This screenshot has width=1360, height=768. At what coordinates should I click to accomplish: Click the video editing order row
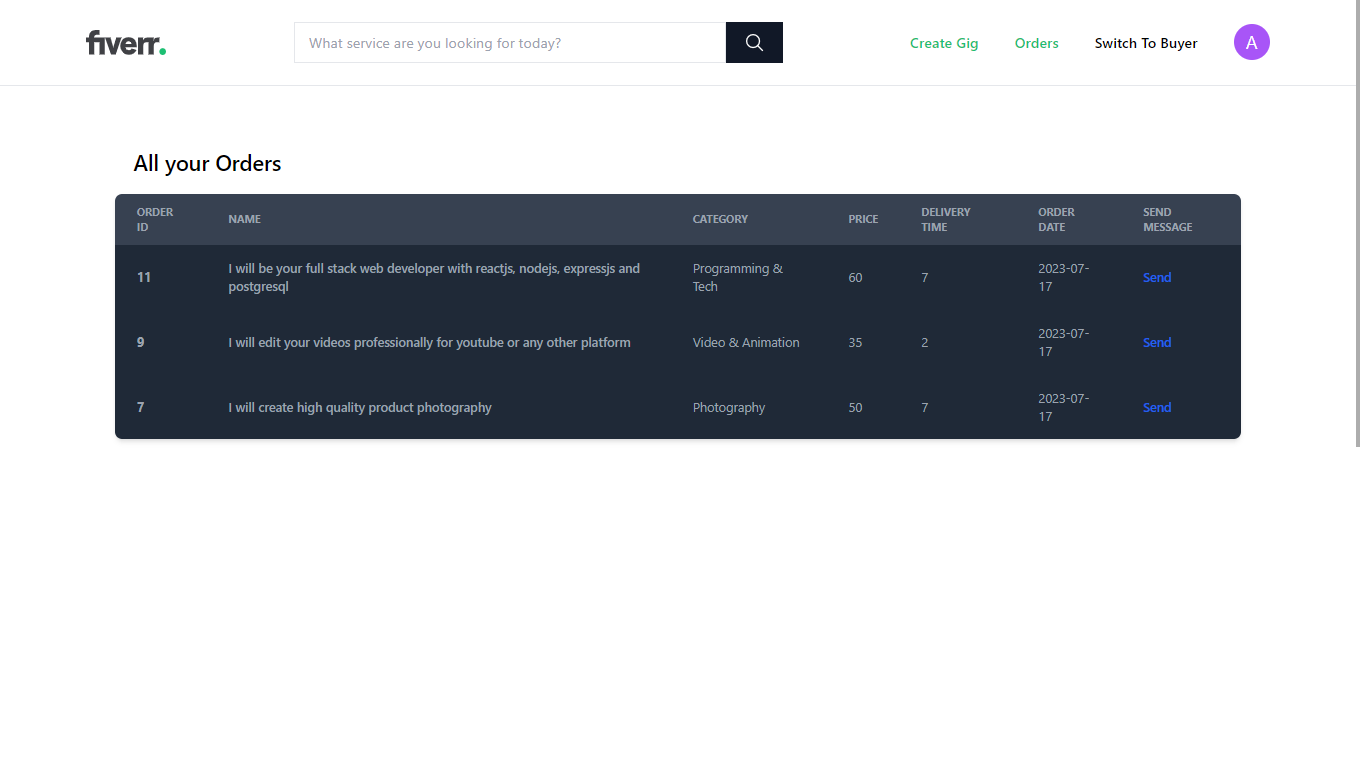point(429,342)
